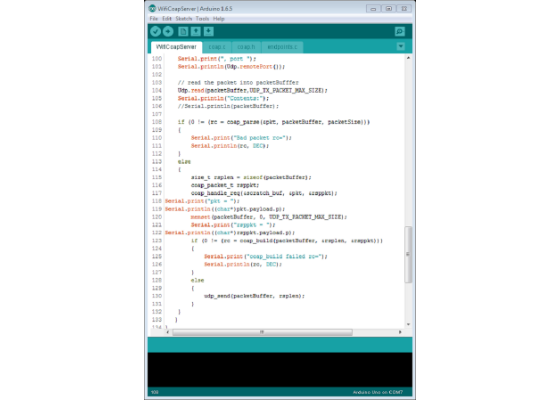This screenshot has width=560, height=400.
Task: Save the sketch with Save icon
Action: pos(209,31)
